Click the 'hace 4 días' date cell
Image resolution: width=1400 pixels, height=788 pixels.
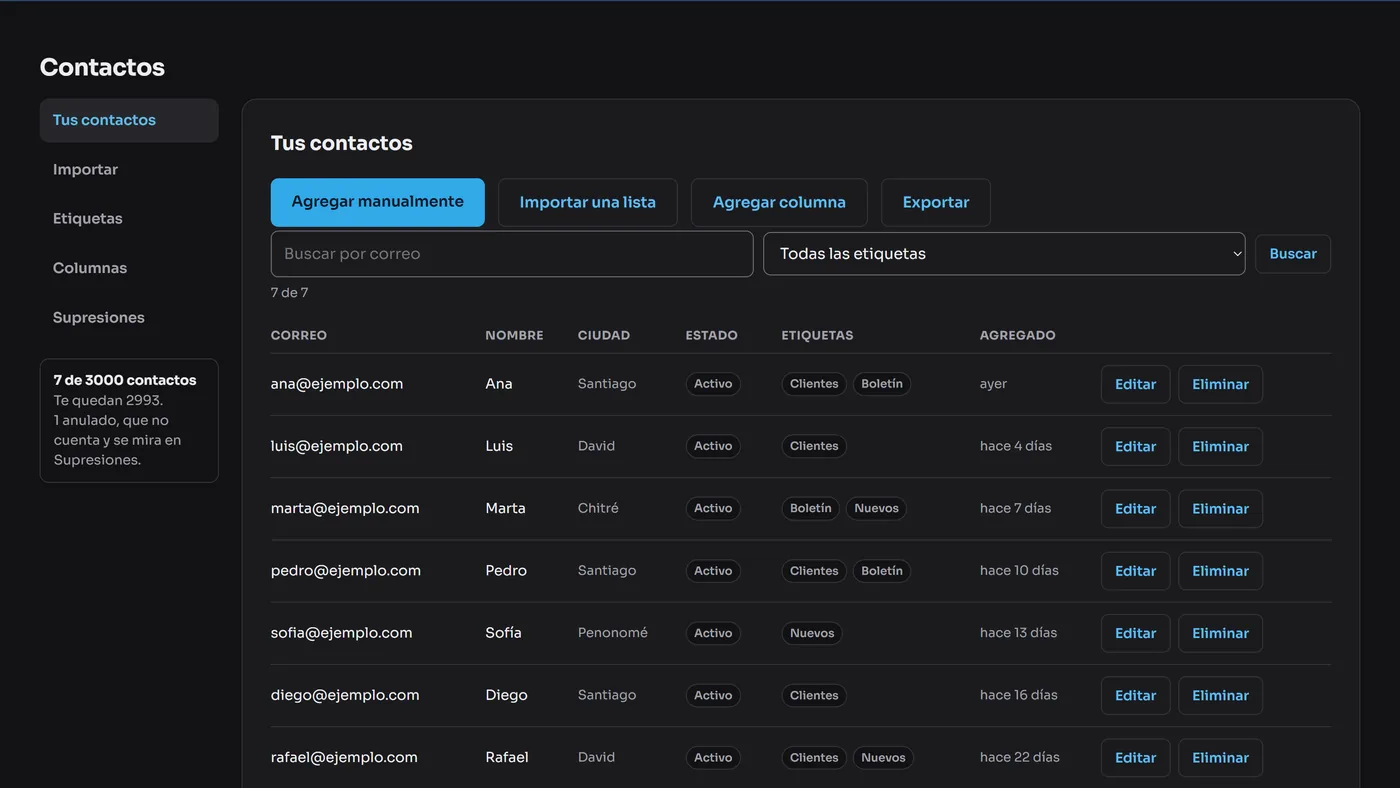click(1016, 446)
